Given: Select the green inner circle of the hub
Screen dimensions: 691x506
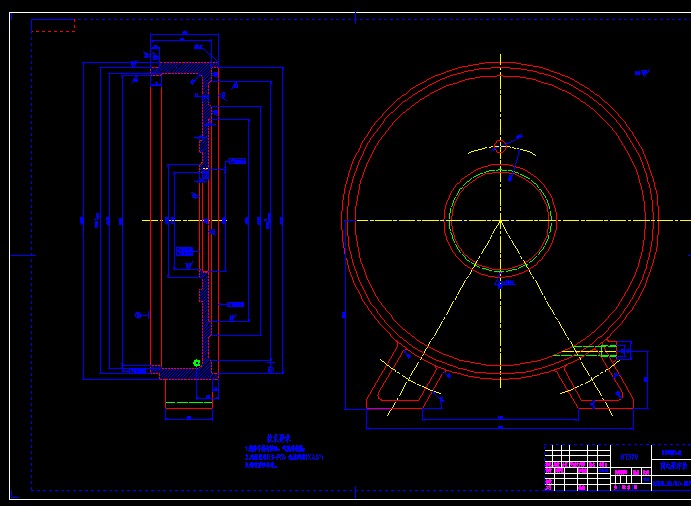Looking at the screenshot, I should 500,220.
